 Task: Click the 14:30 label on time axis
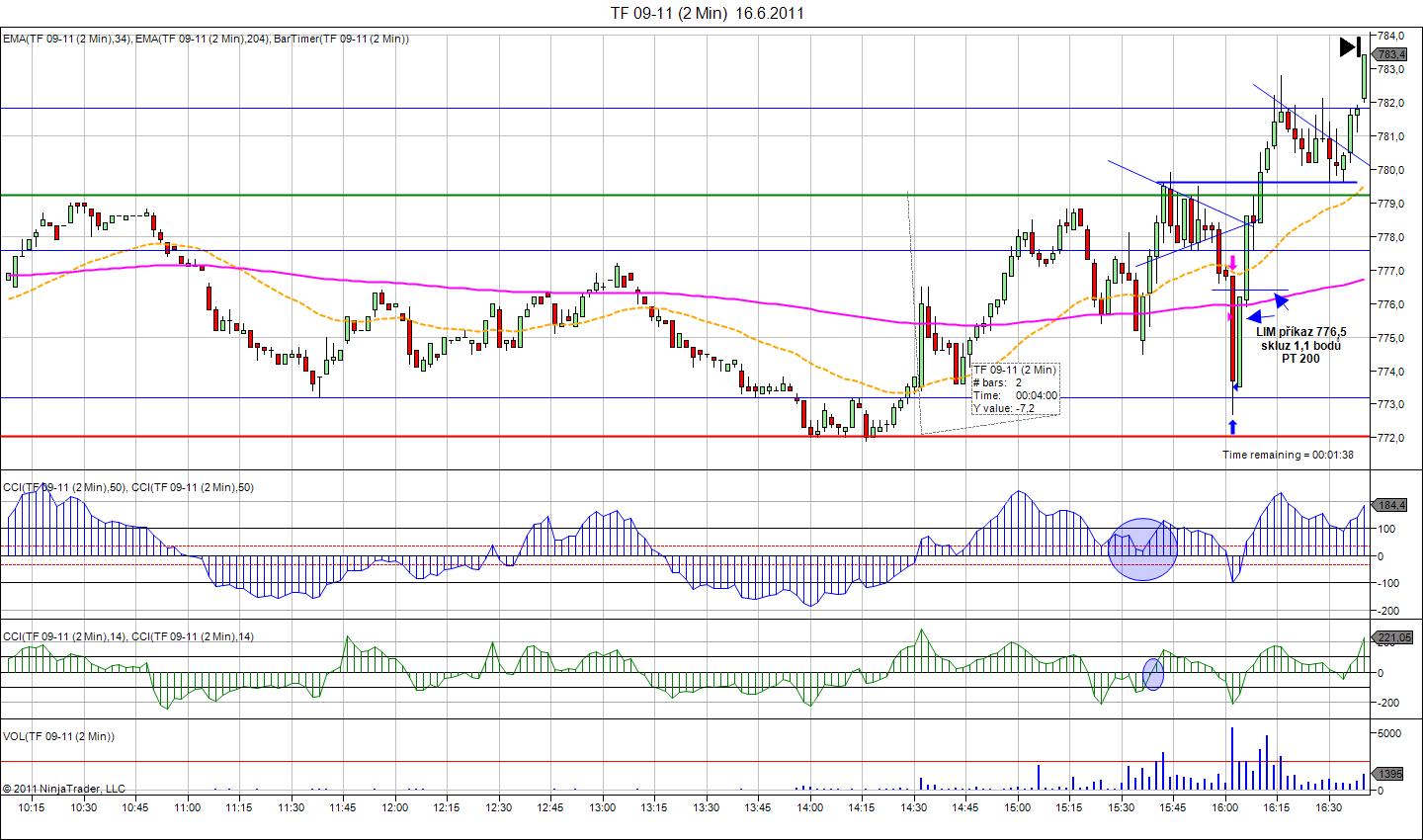click(913, 807)
